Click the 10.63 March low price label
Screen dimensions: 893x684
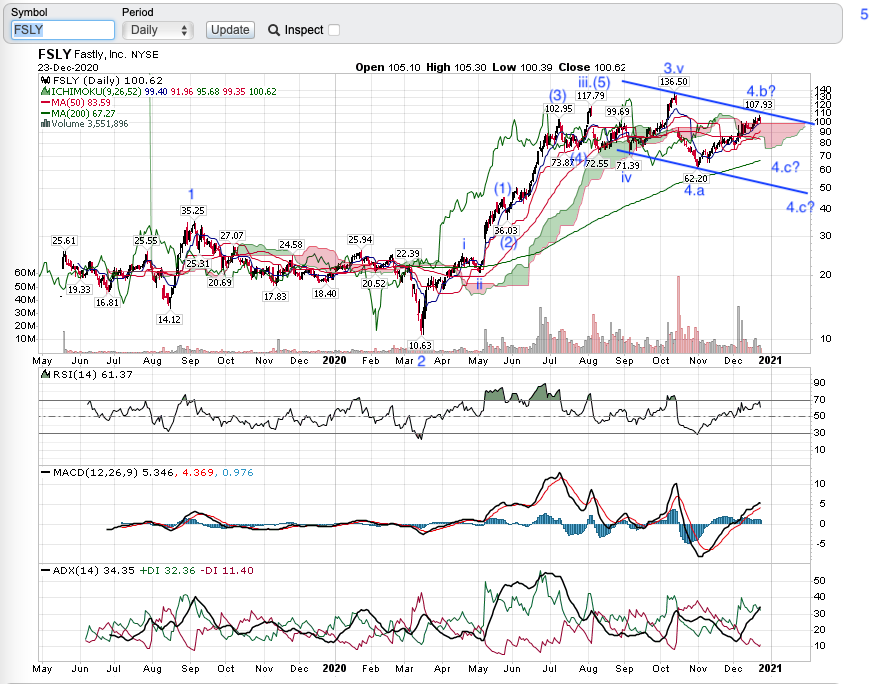click(421, 345)
